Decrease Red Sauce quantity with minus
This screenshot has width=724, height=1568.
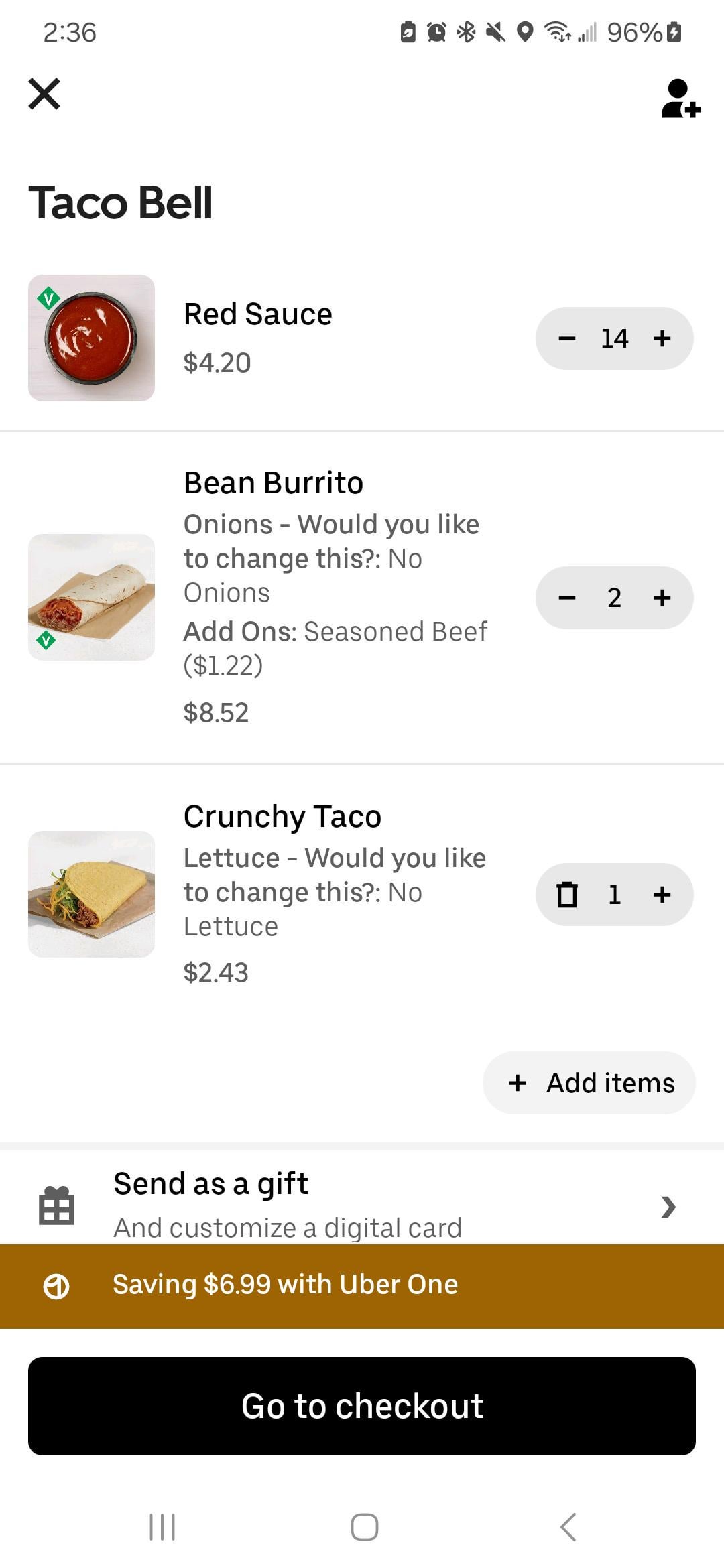567,338
